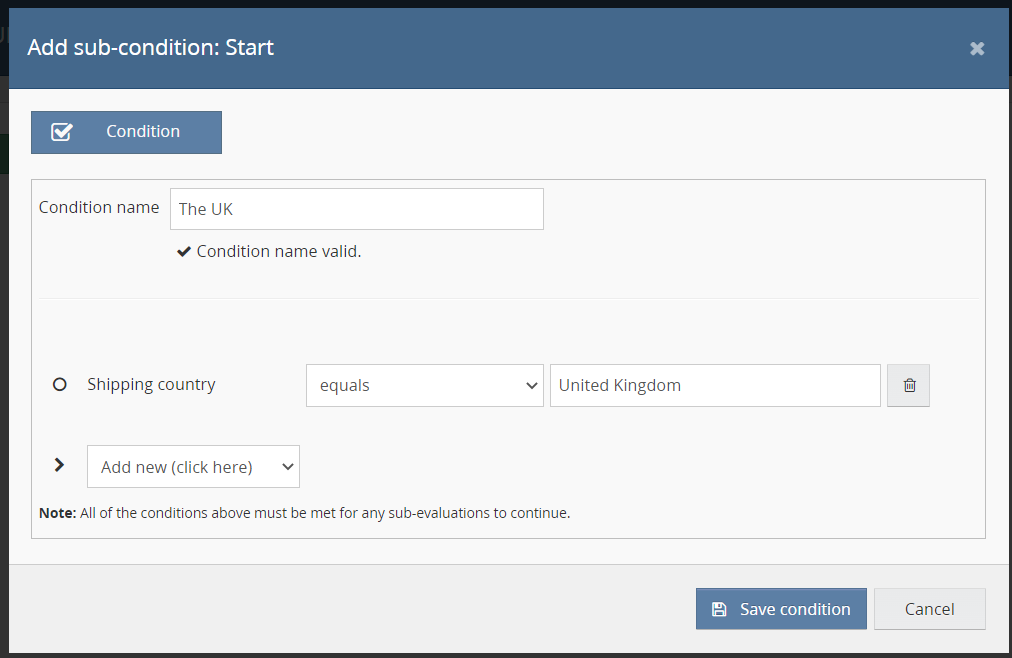
Task: Open the equals operator dropdown
Action: coord(423,385)
